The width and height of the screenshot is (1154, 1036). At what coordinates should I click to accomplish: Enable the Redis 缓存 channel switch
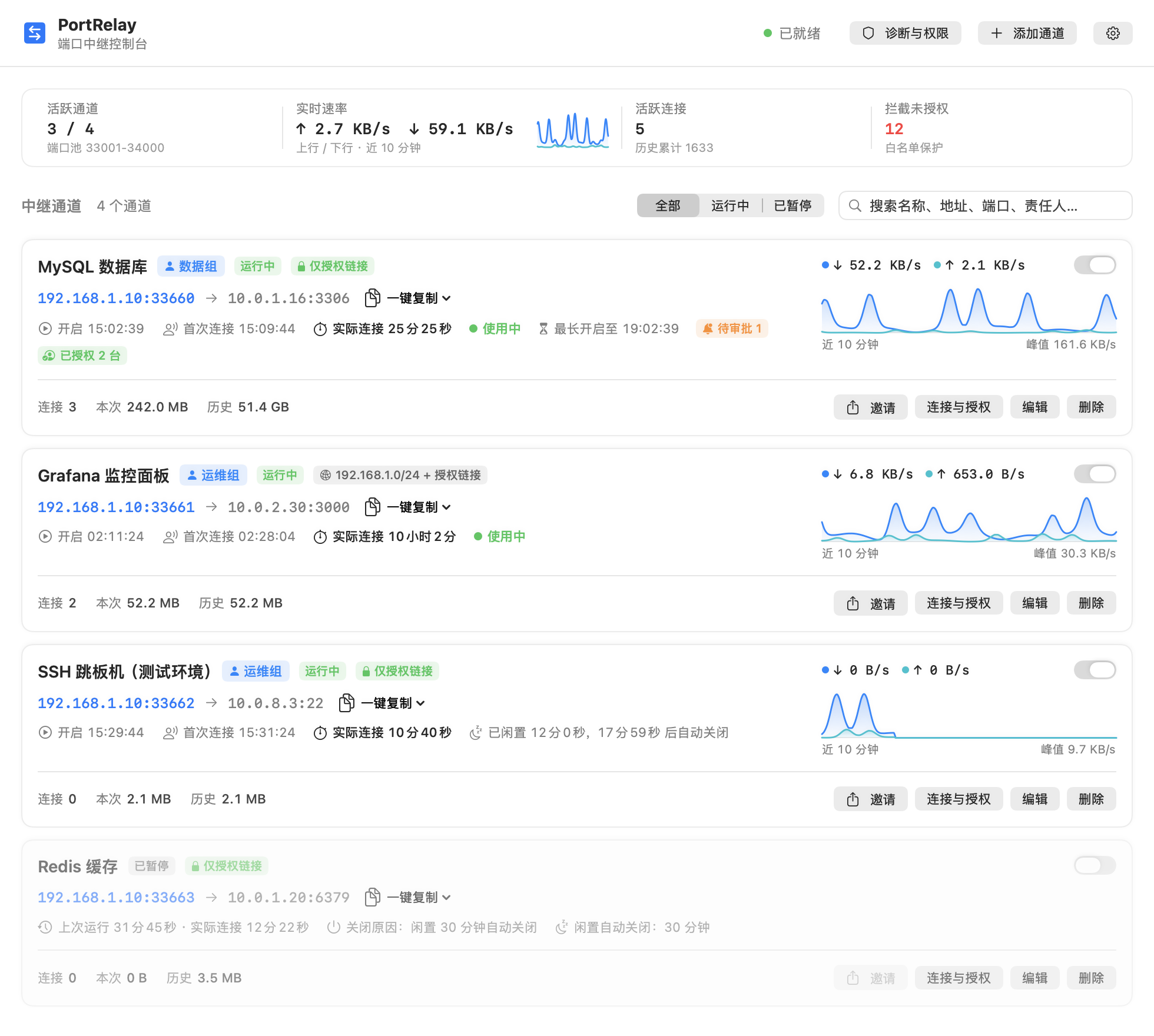click(1095, 865)
